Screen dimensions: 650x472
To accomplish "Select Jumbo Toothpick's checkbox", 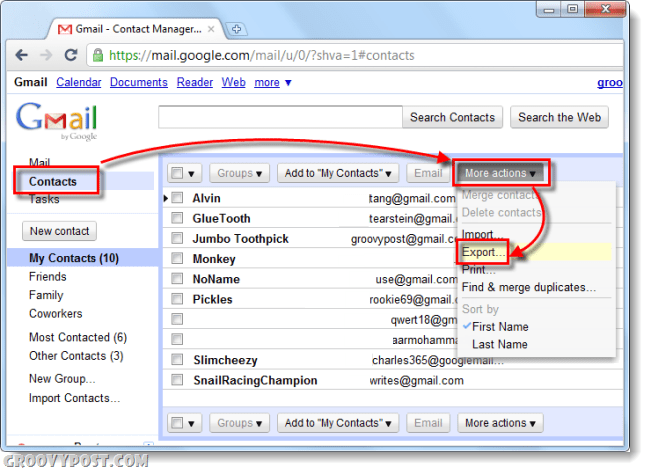I will (177, 238).
